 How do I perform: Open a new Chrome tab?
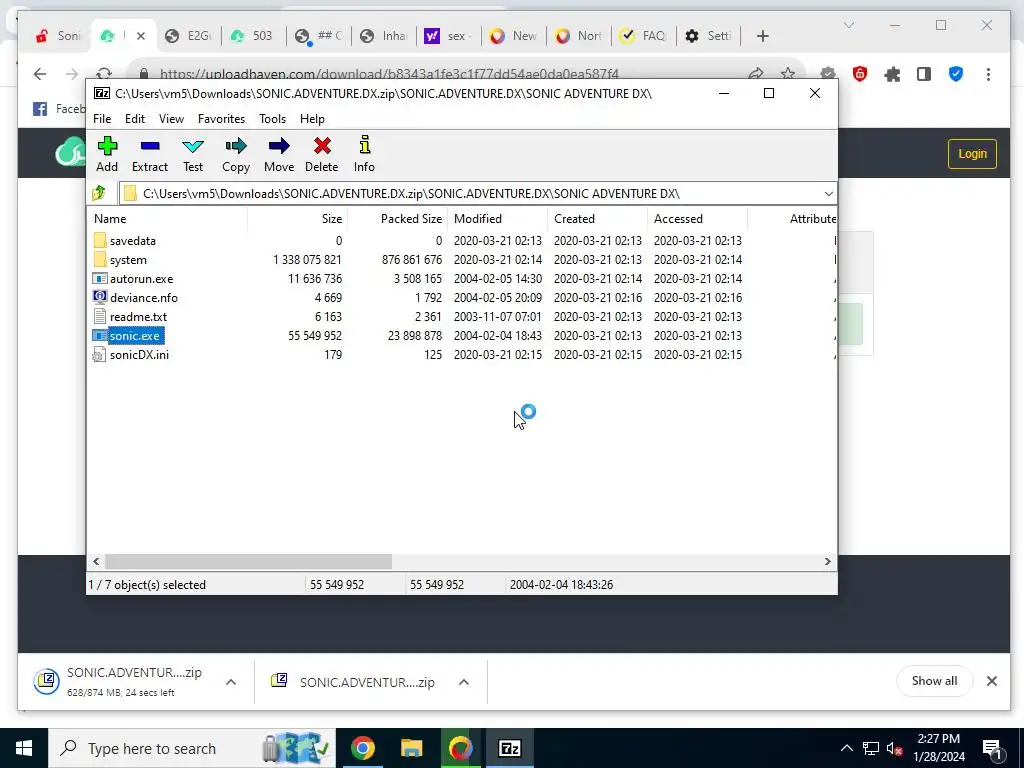pyautogui.click(x=763, y=36)
